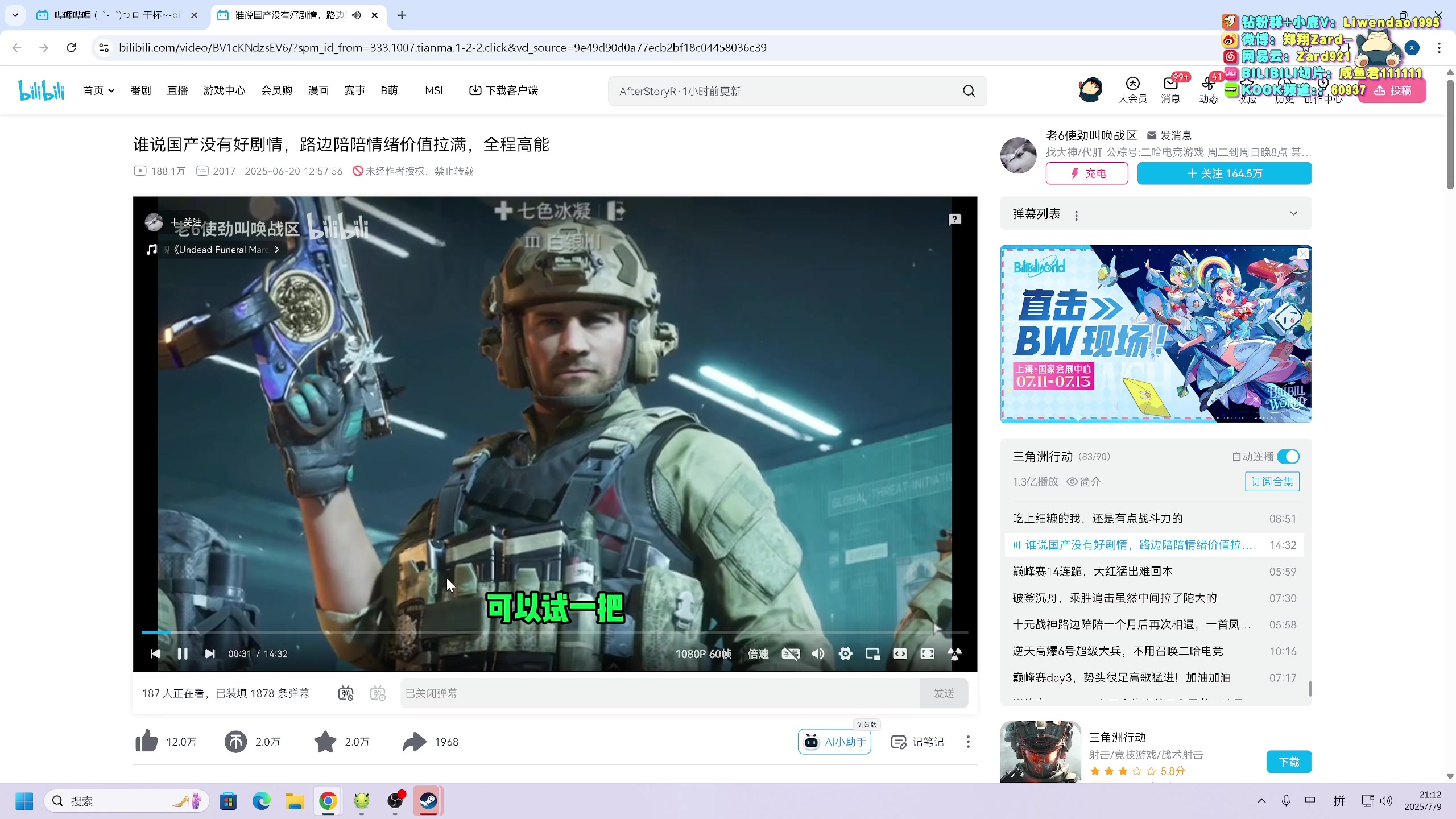The image size is (1456, 819).
Task: Enable picture-in-picture mode icon
Action: (x=872, y=653)
